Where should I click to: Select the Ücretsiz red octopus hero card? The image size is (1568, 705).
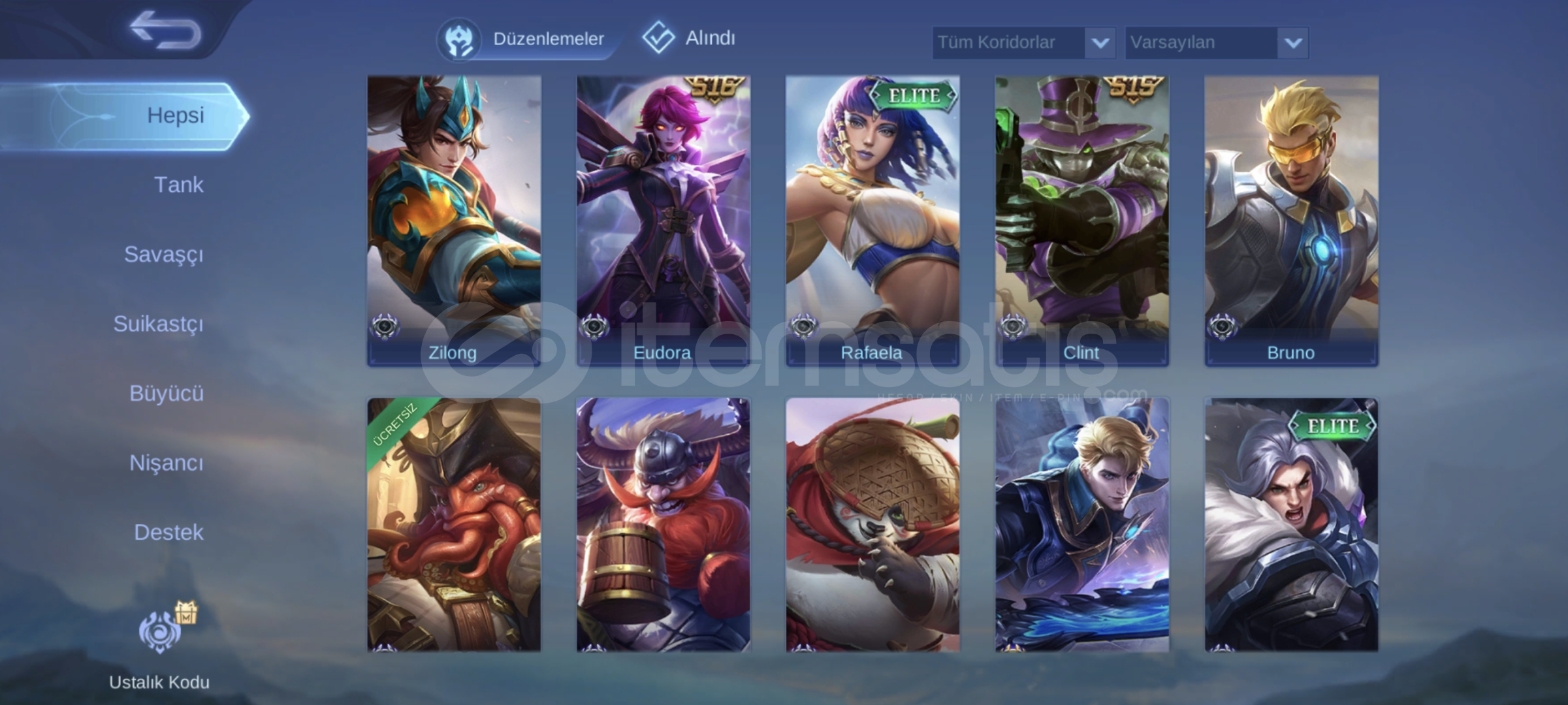point(454,525)
